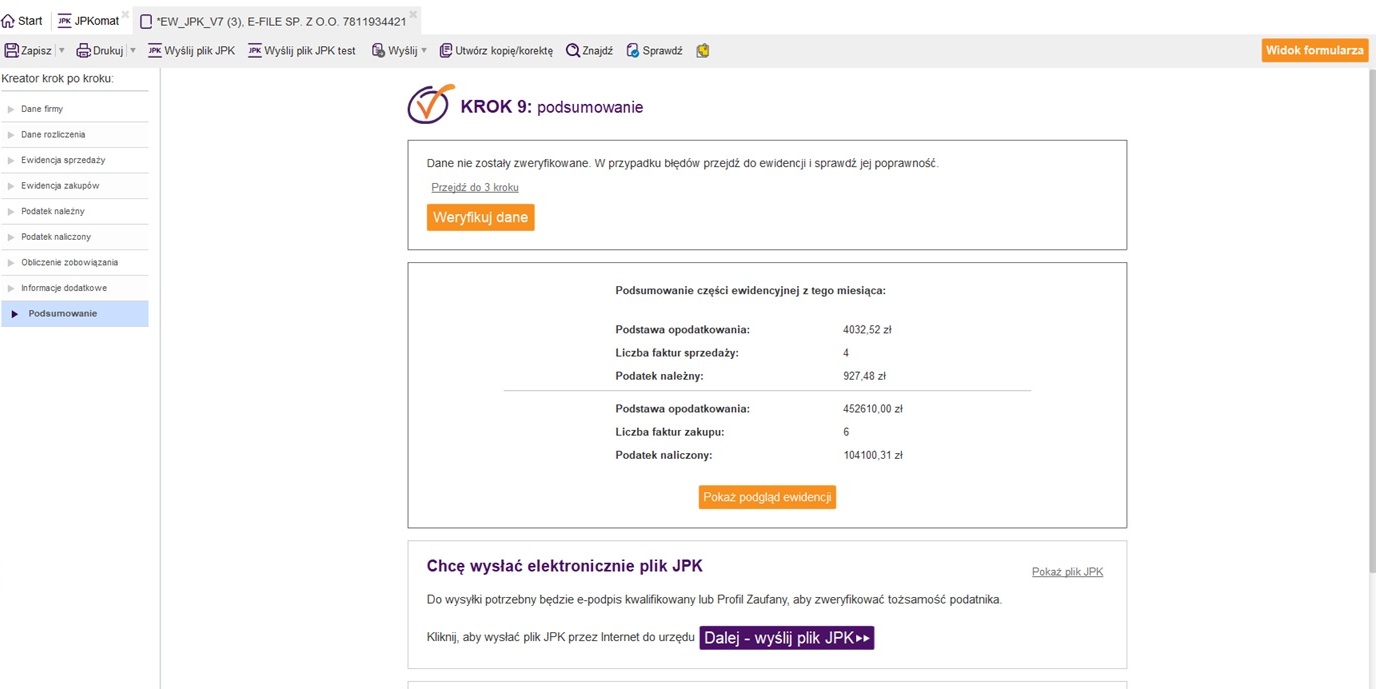Click the Drukuj printer icon
1376x689 pixels.
click(83, 51)
